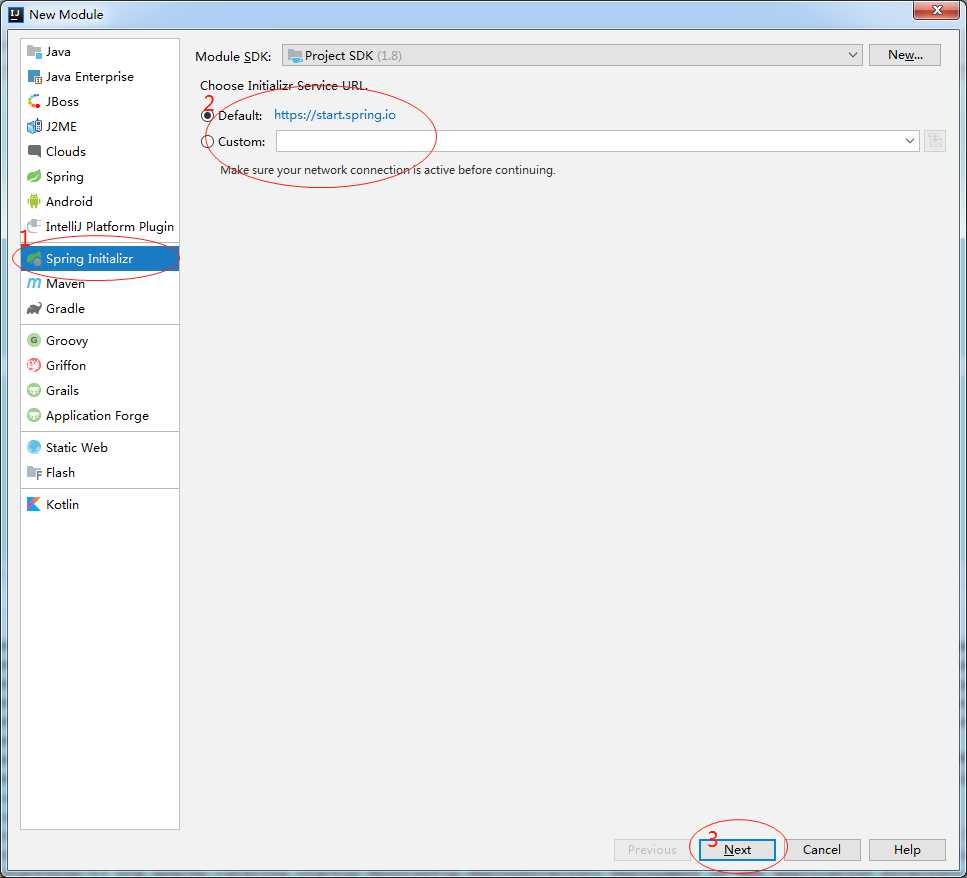Image resolution: width=967 pixels, height=878 pixels.
Task: Select IntelliJ Platform Plugin entry
Action: 100,226
